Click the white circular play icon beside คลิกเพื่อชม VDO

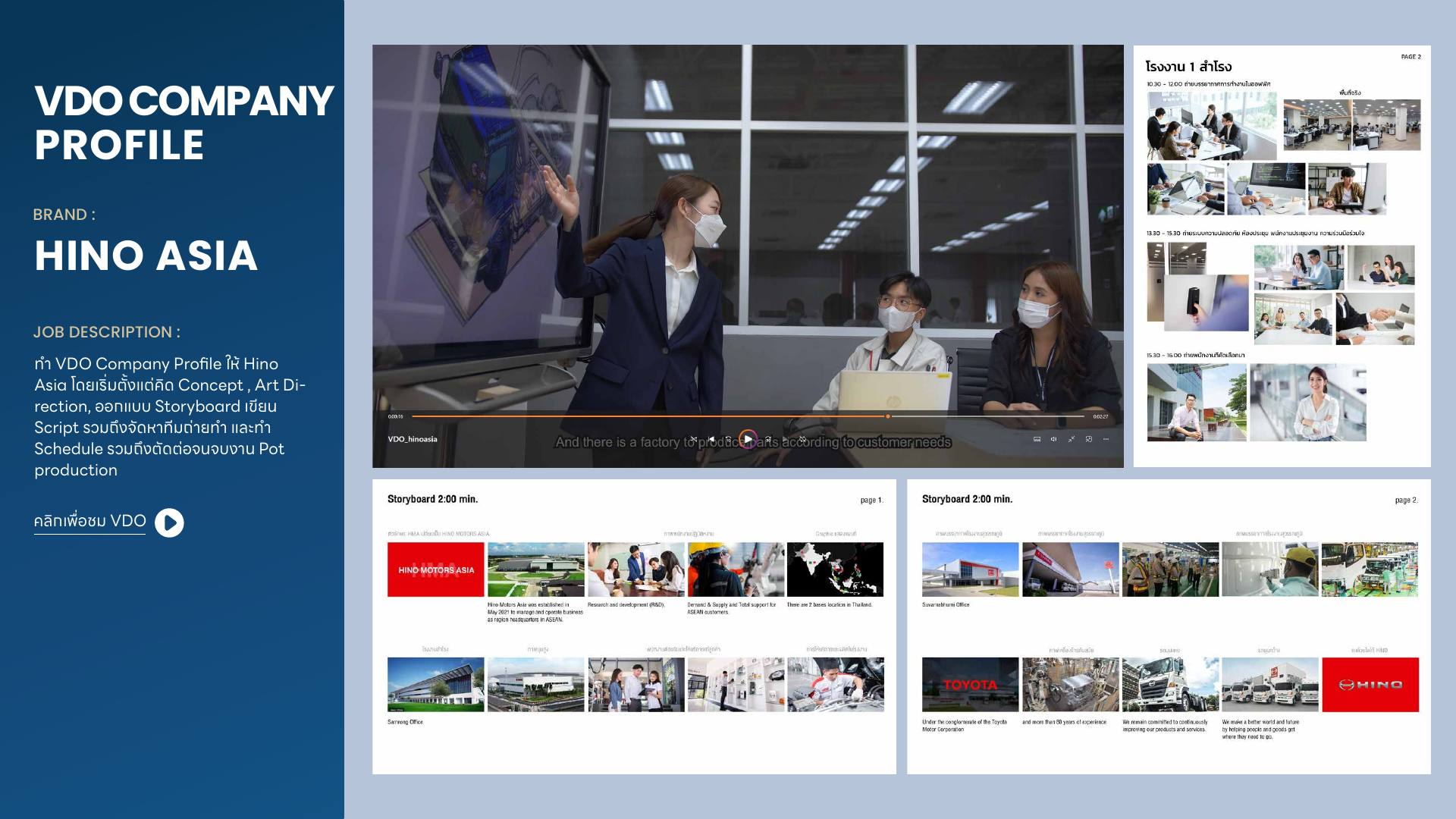pyautogui.click(x=169, y=522)
